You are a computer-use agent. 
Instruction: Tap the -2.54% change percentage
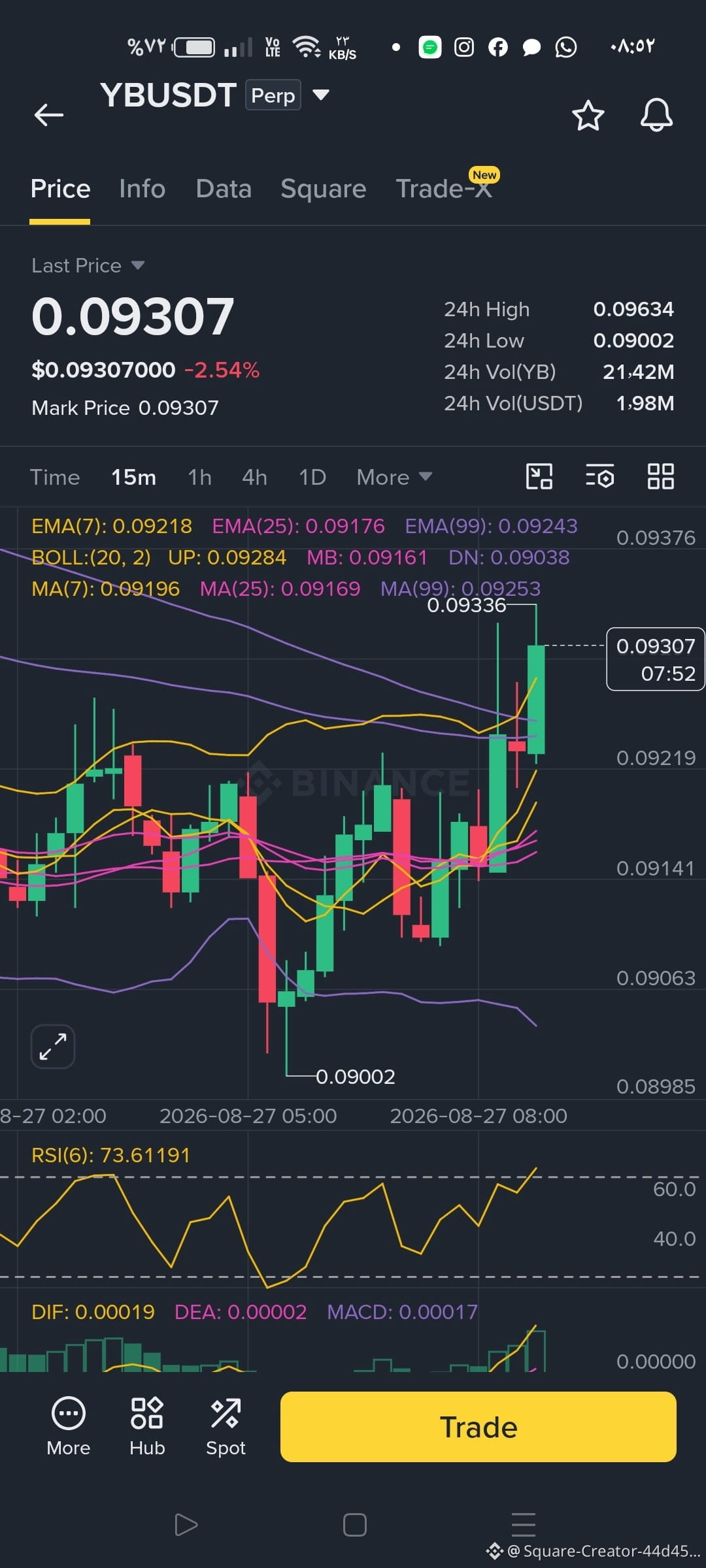point(222,370)
